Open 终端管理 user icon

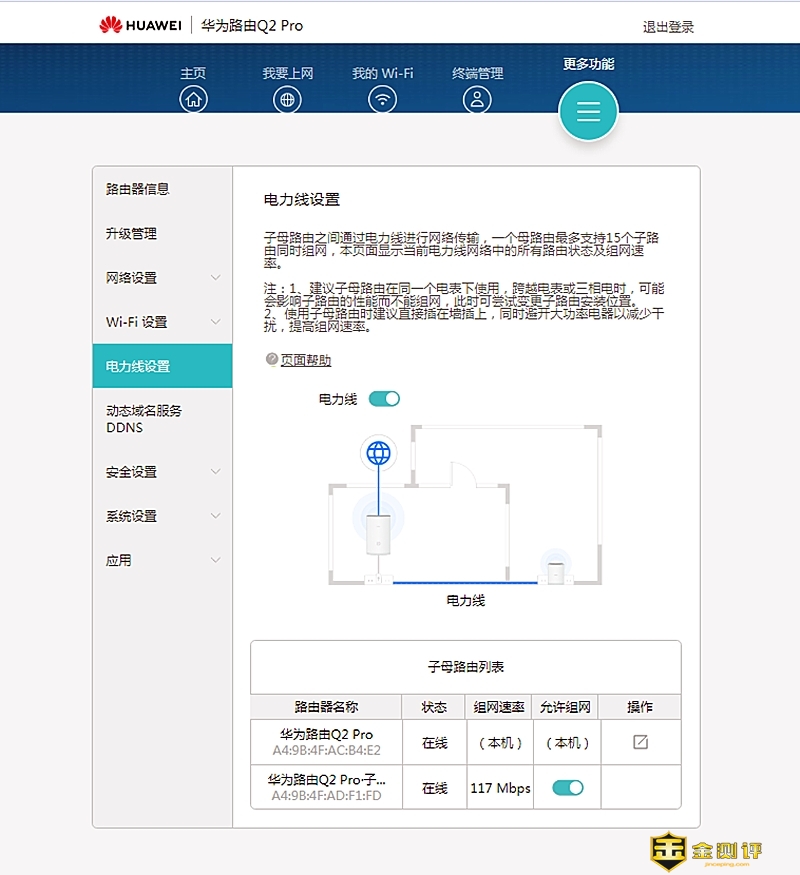click(477, 99)
